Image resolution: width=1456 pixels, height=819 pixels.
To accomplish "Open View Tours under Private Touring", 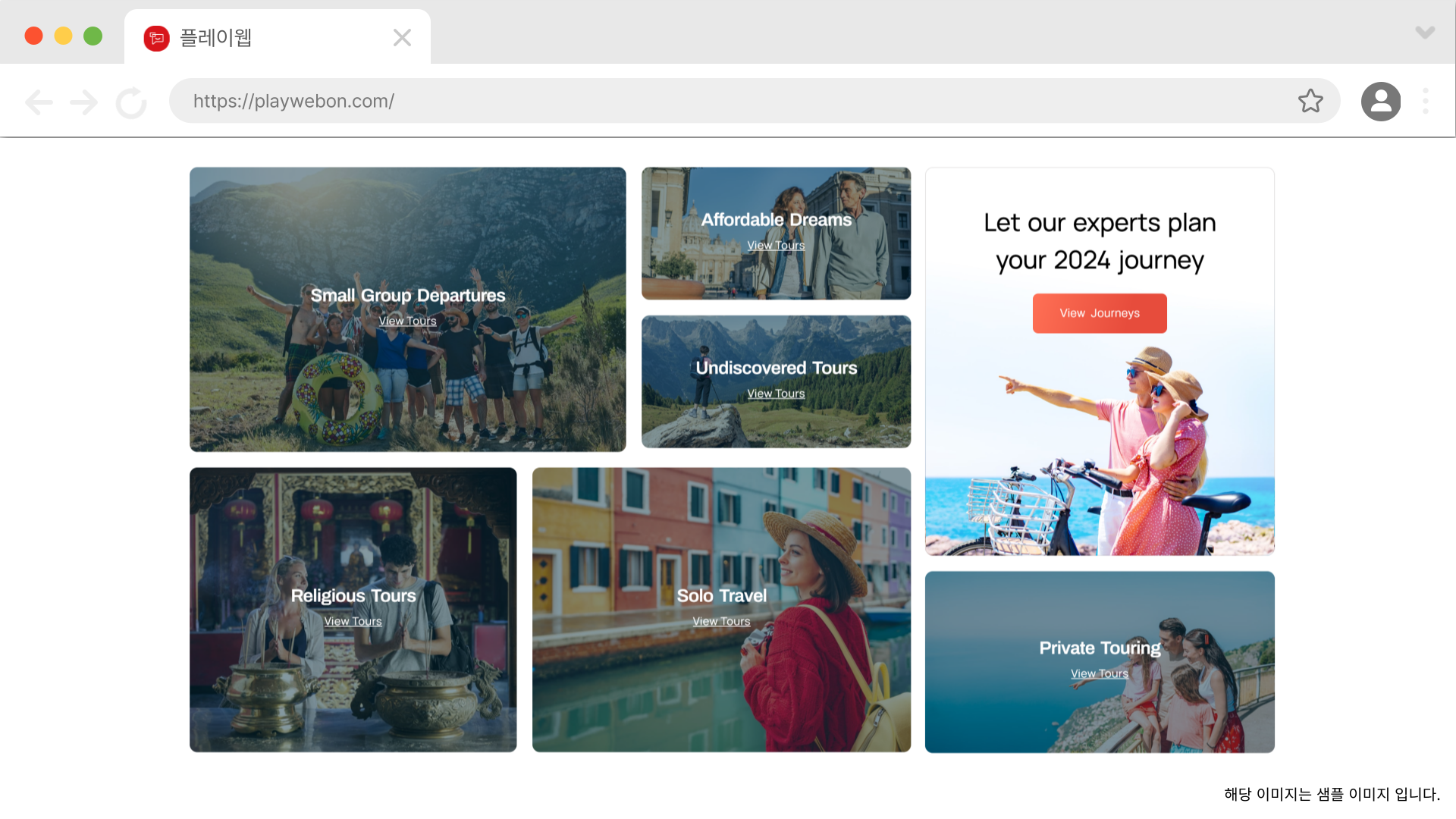I will [1100, 674].
